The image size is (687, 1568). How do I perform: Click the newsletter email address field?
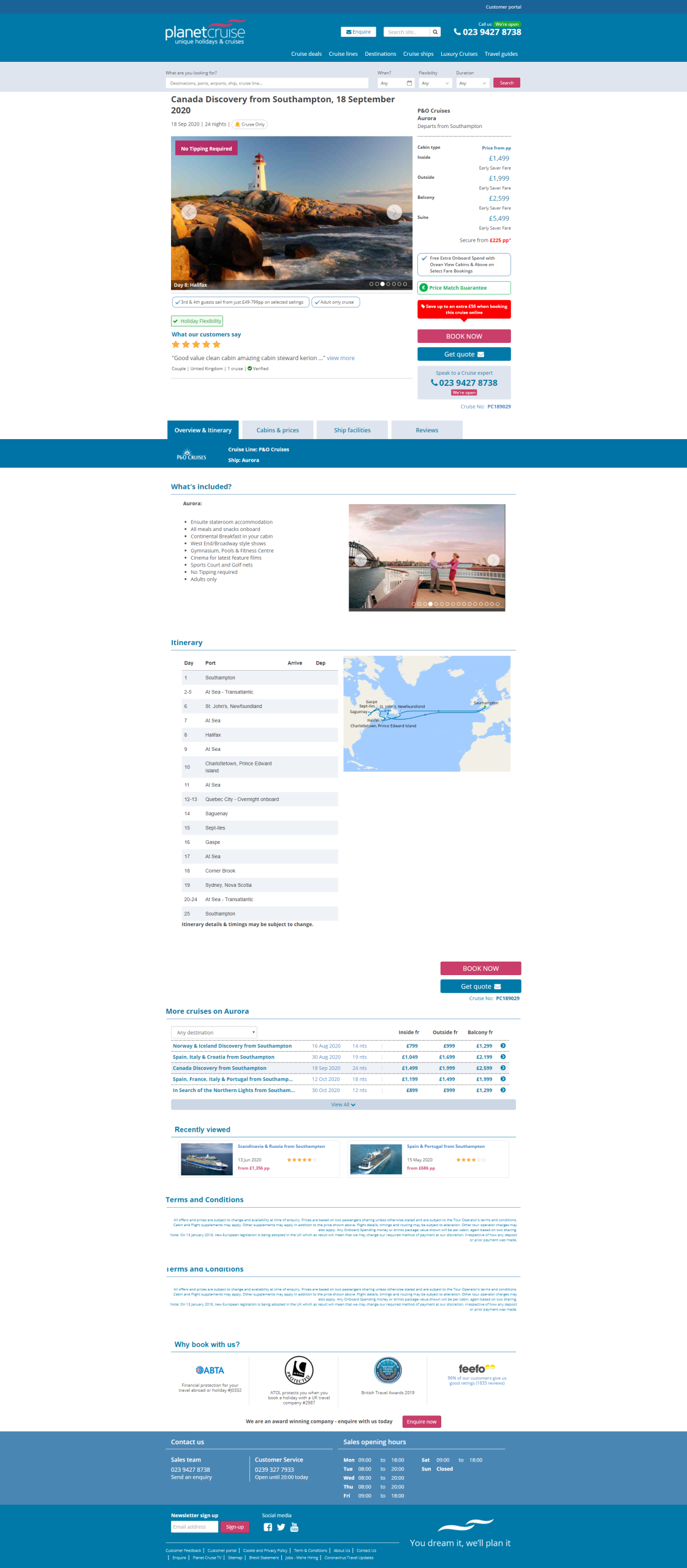pyautogui.click(x=194, y=1526)
